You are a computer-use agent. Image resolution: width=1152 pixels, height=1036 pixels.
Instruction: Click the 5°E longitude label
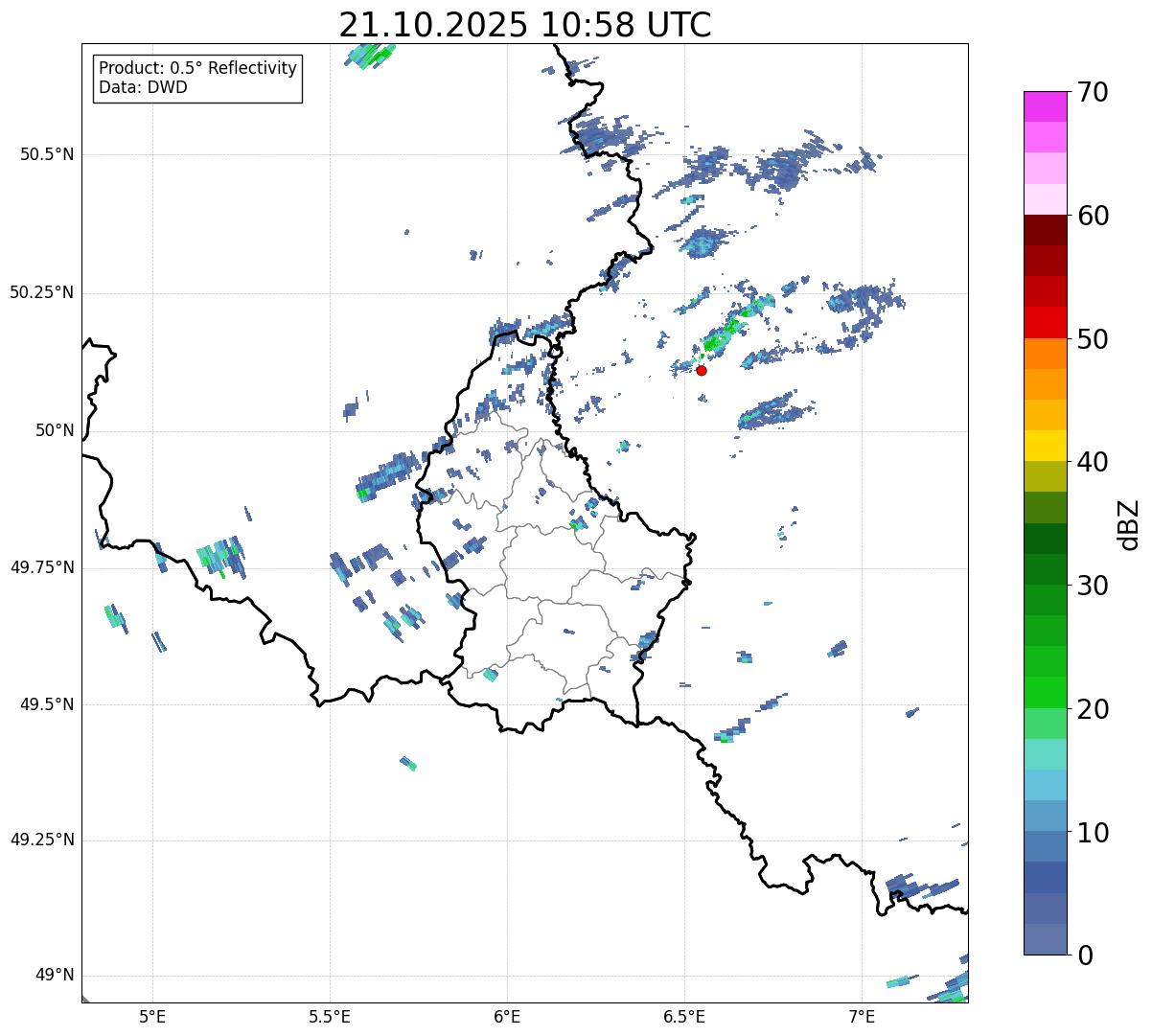click(x=152, y=1016)
